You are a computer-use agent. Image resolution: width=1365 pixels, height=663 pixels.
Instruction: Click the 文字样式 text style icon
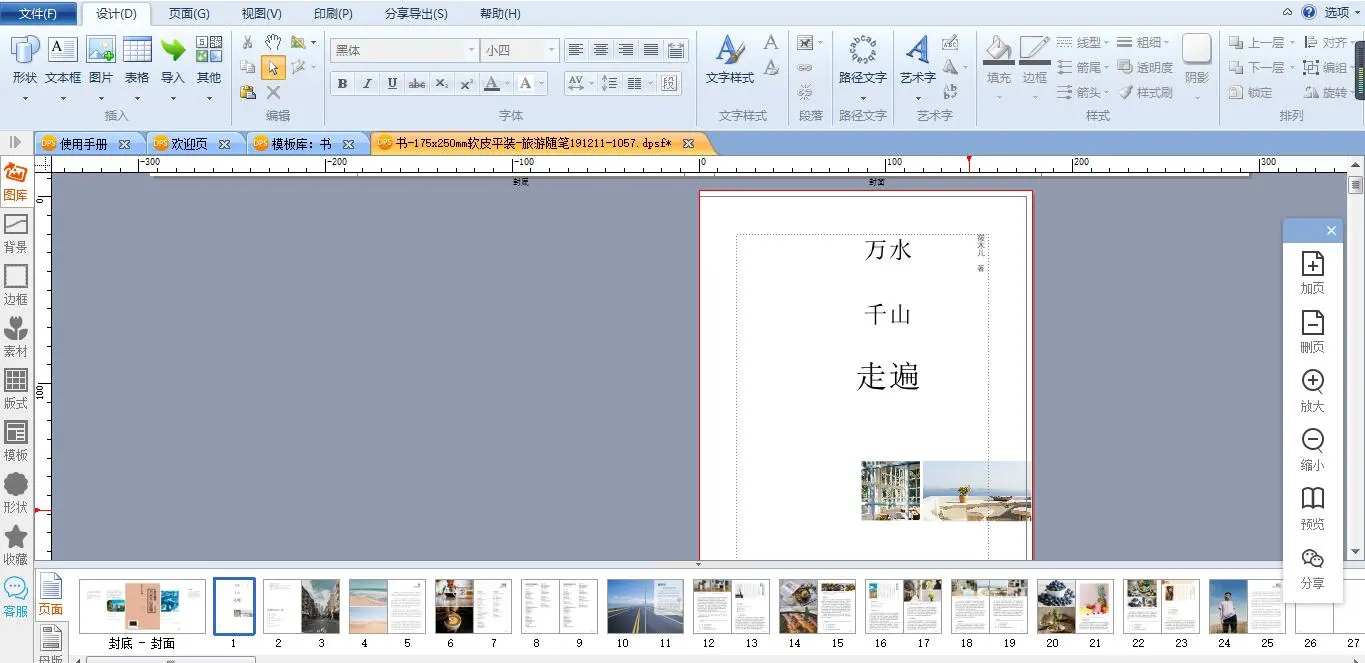pos(730,58)
